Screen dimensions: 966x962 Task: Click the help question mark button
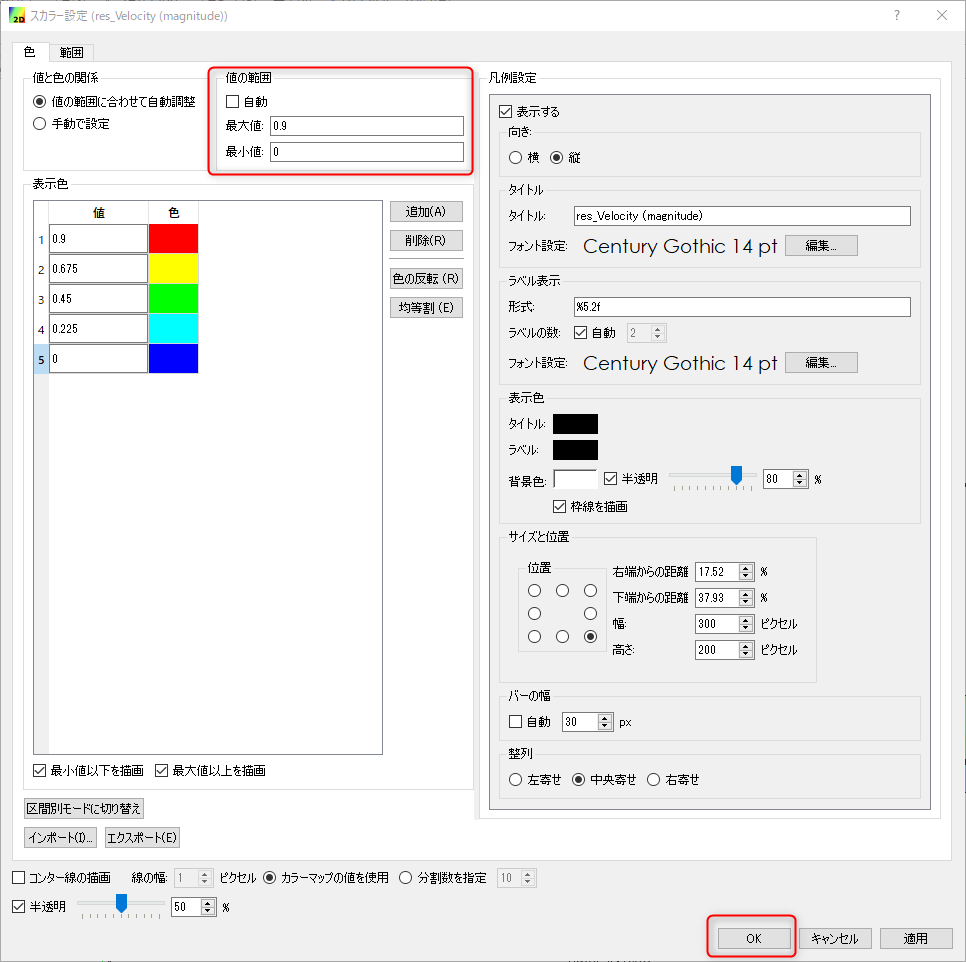896,15
